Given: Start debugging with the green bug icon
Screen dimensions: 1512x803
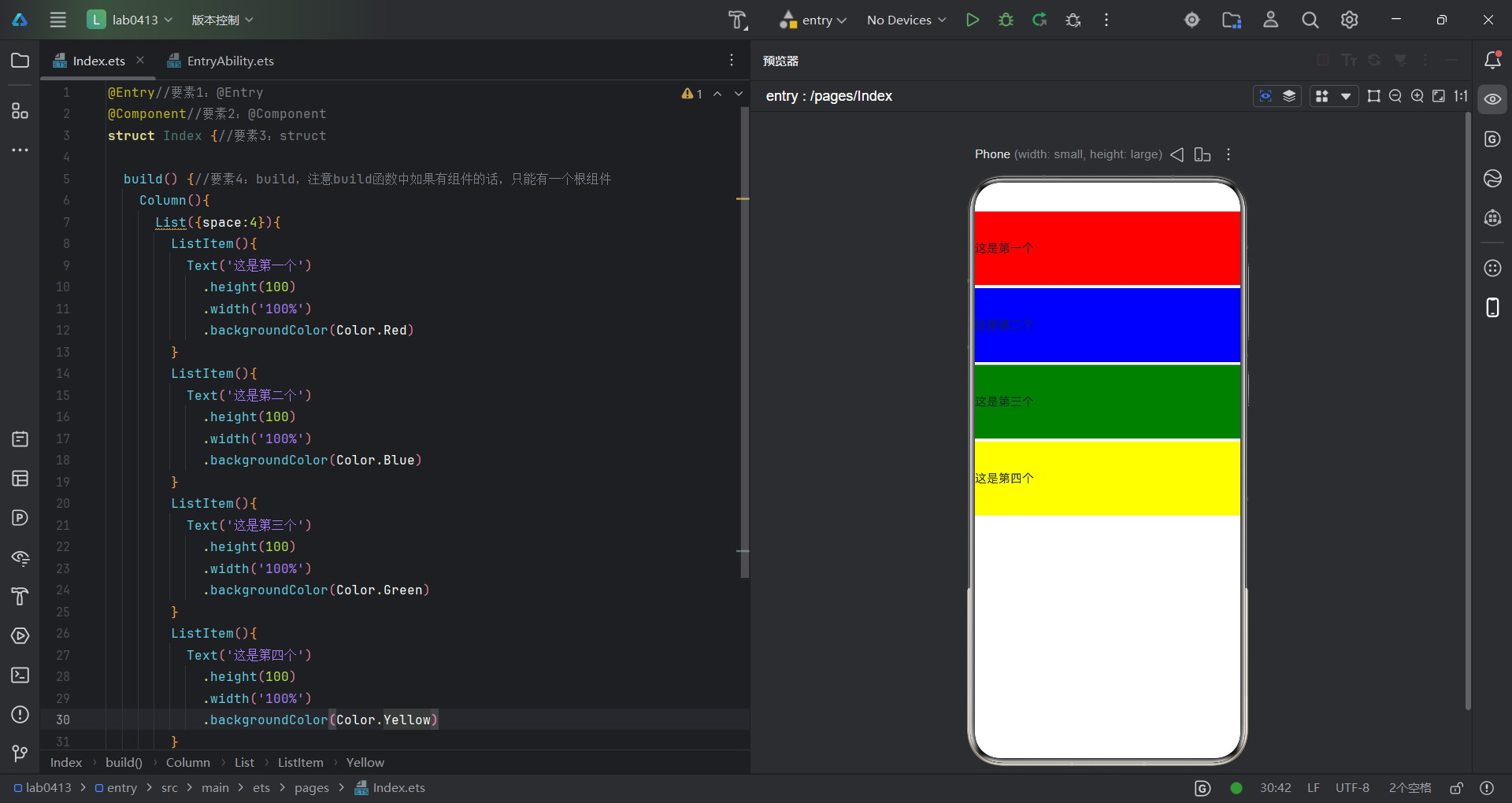Looking at the screenshot, I should [1006, 20].
